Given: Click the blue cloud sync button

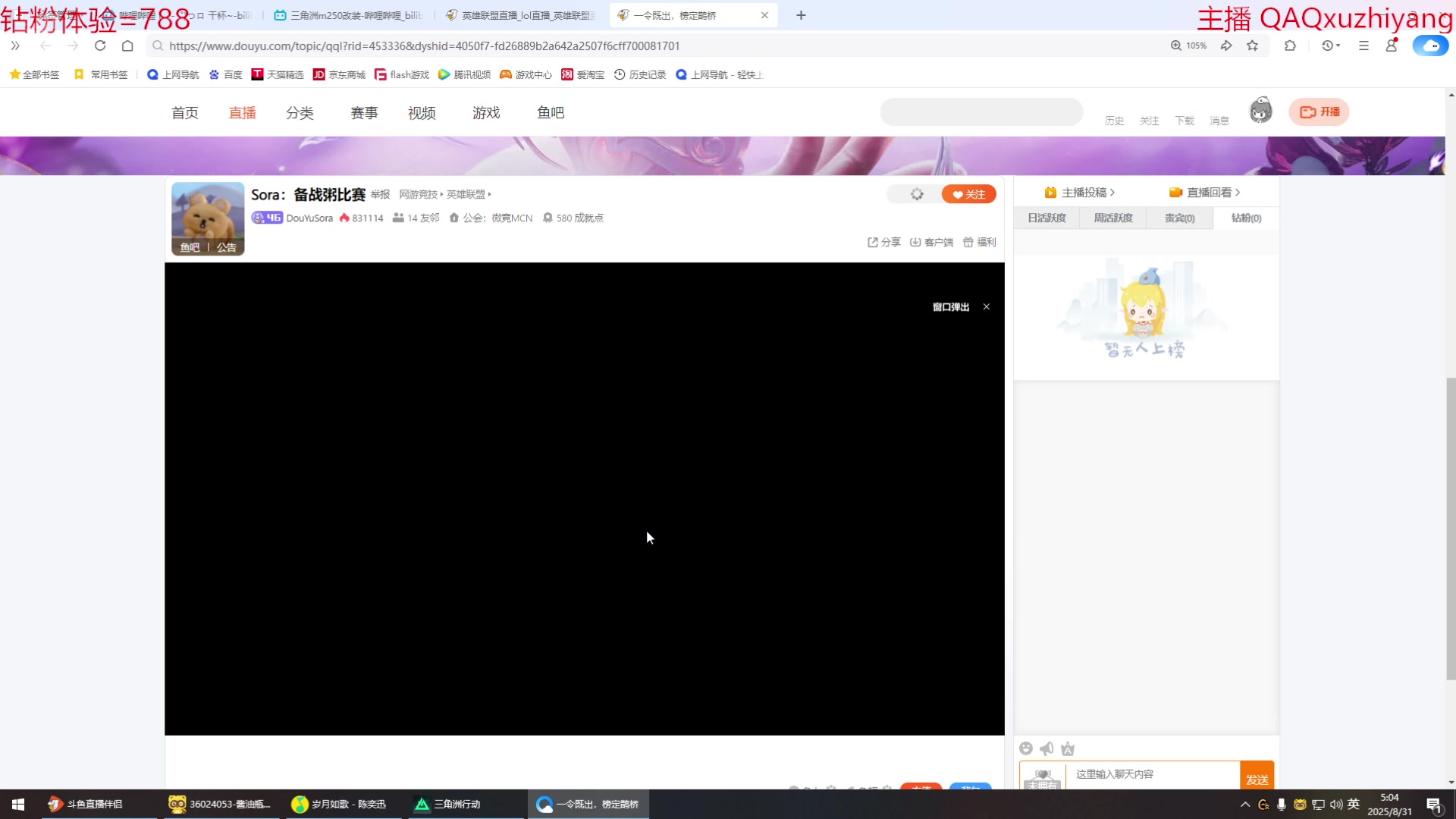Looking at the screenshot, I should click(x=1430, y=45).
